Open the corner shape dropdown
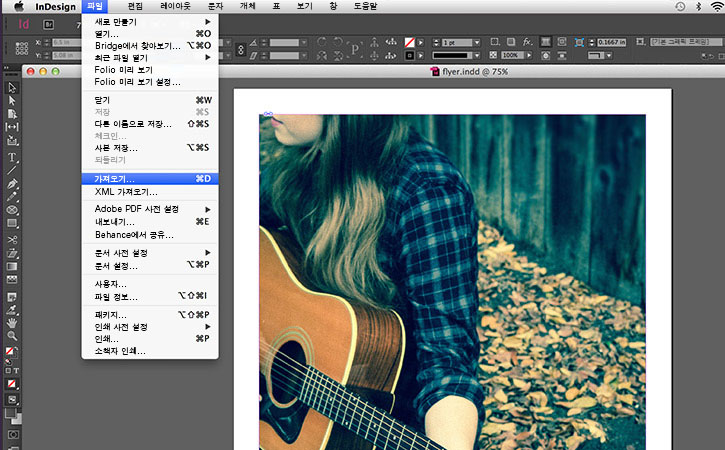The width and height of the screenshot is (725, 450). (609, 55)
